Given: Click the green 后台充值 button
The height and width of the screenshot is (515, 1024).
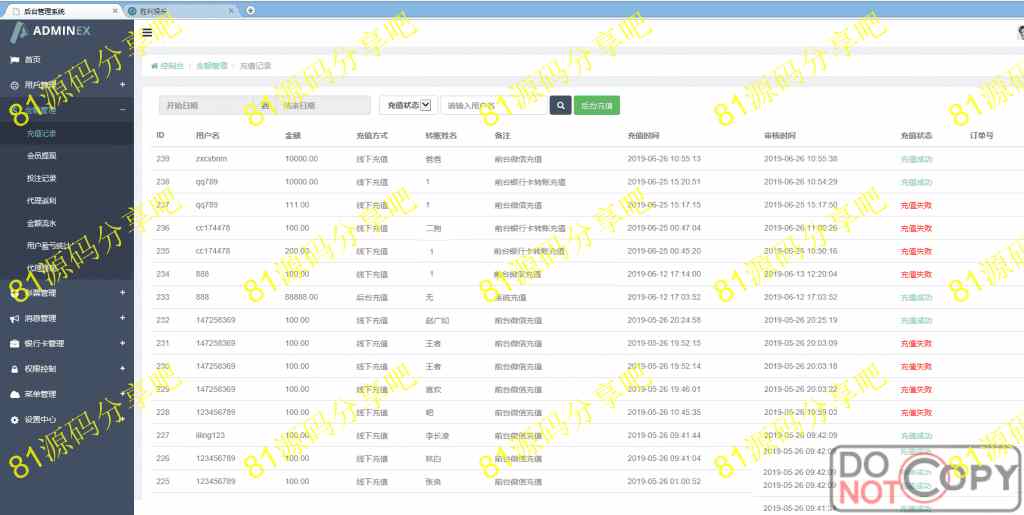Looking at the screenshot, I should tap(597, 105).
